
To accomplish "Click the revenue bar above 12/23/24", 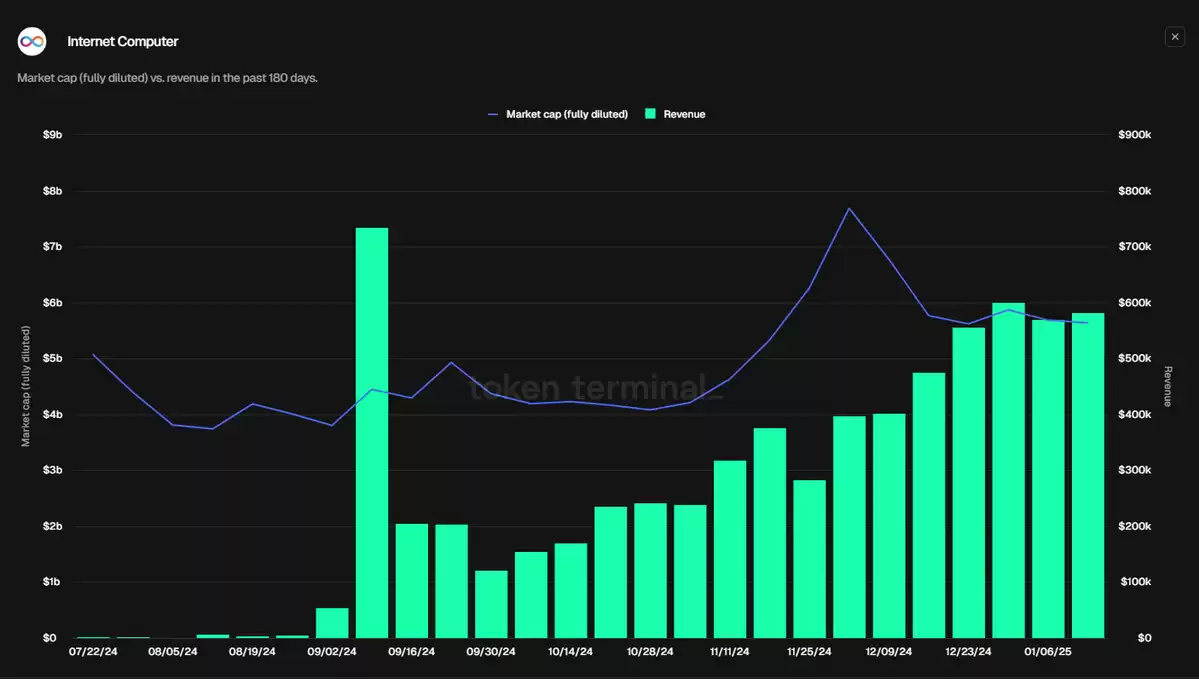I will 968,482.
